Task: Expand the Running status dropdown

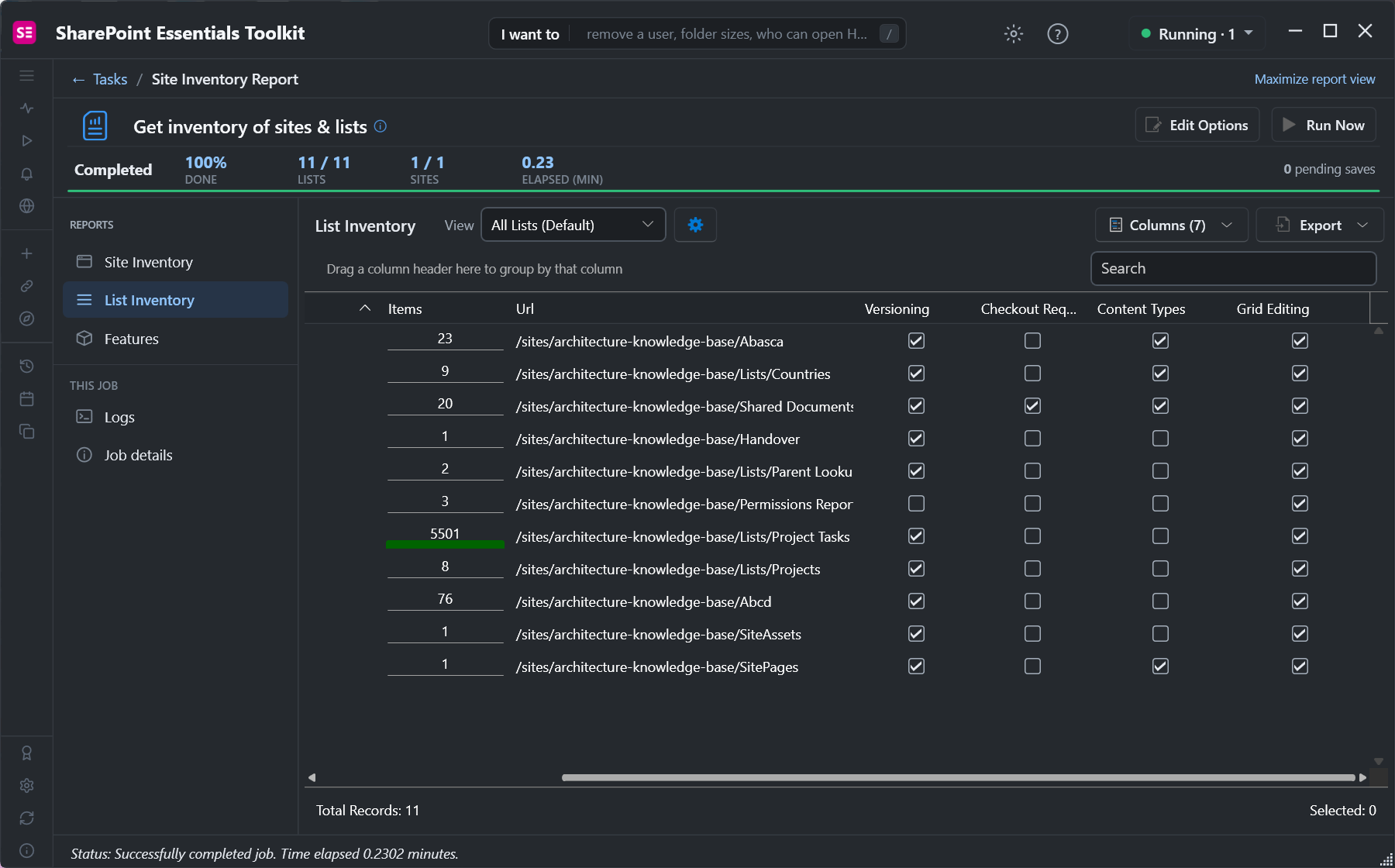Action: 1197,34
